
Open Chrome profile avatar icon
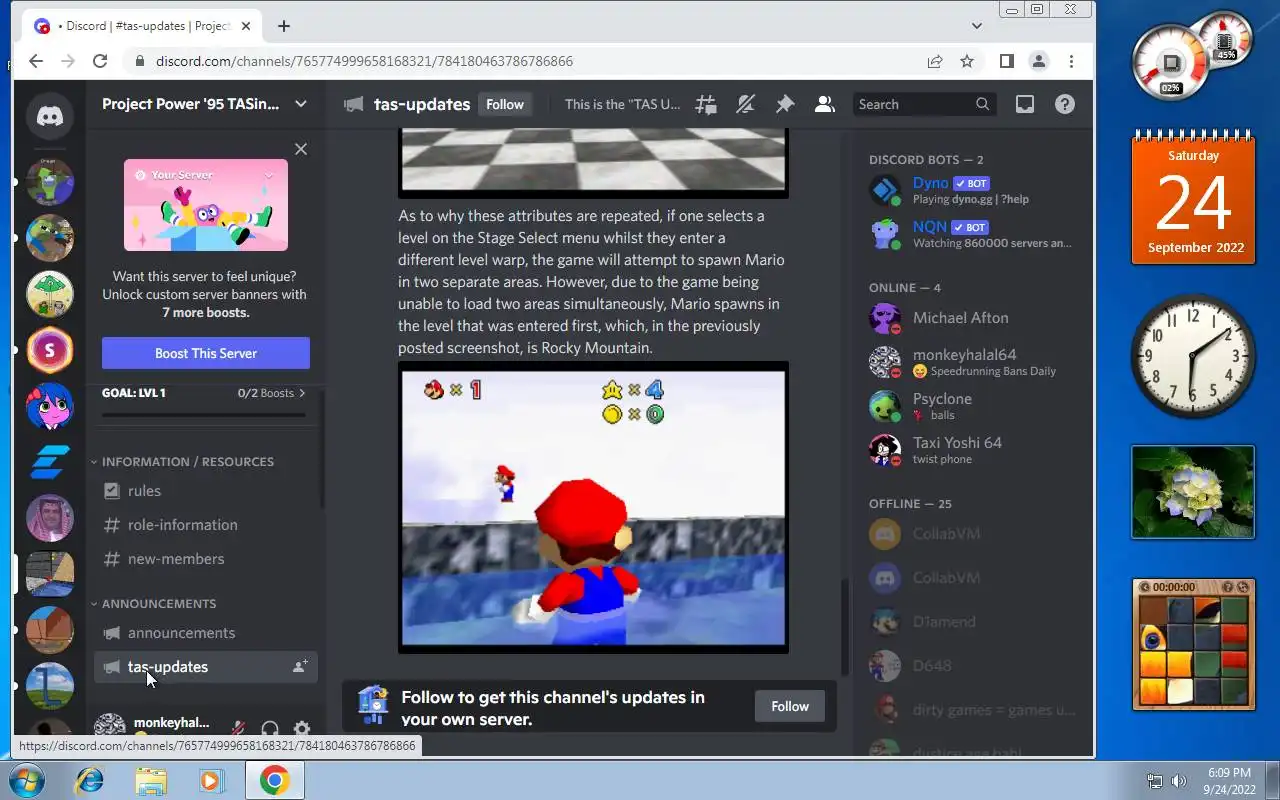click(1039, 61)
